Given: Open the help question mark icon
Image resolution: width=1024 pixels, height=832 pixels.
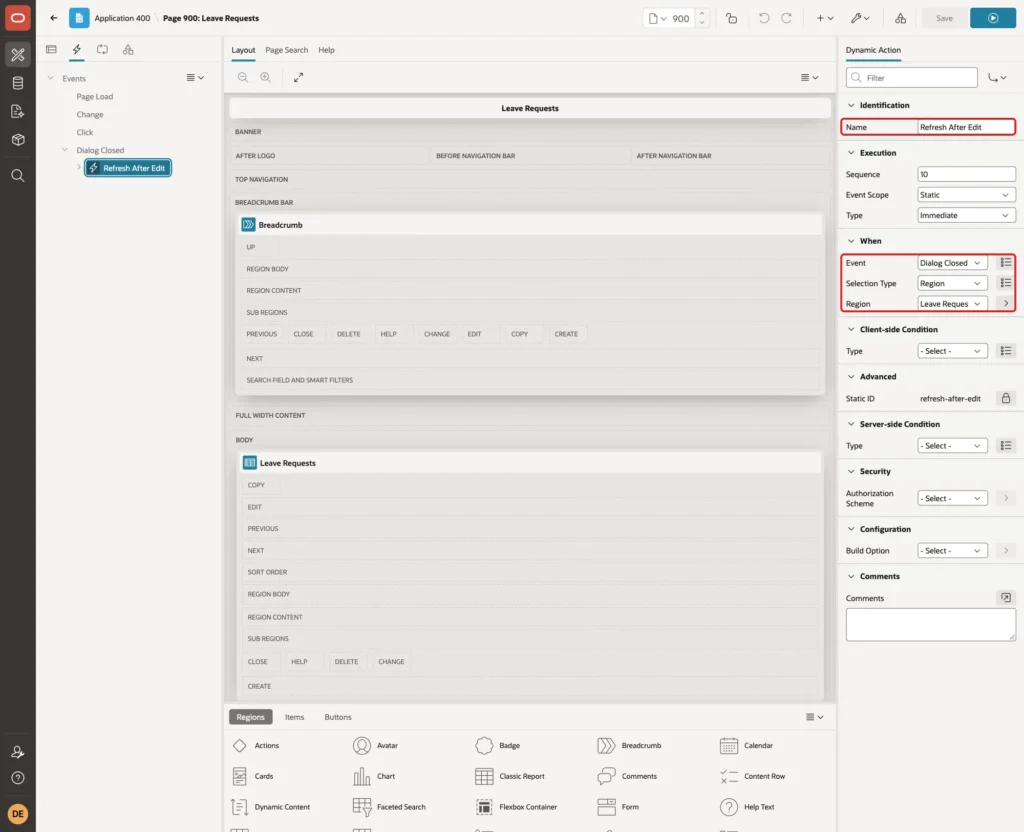Looking at the screenshot, I should (18, 778).
